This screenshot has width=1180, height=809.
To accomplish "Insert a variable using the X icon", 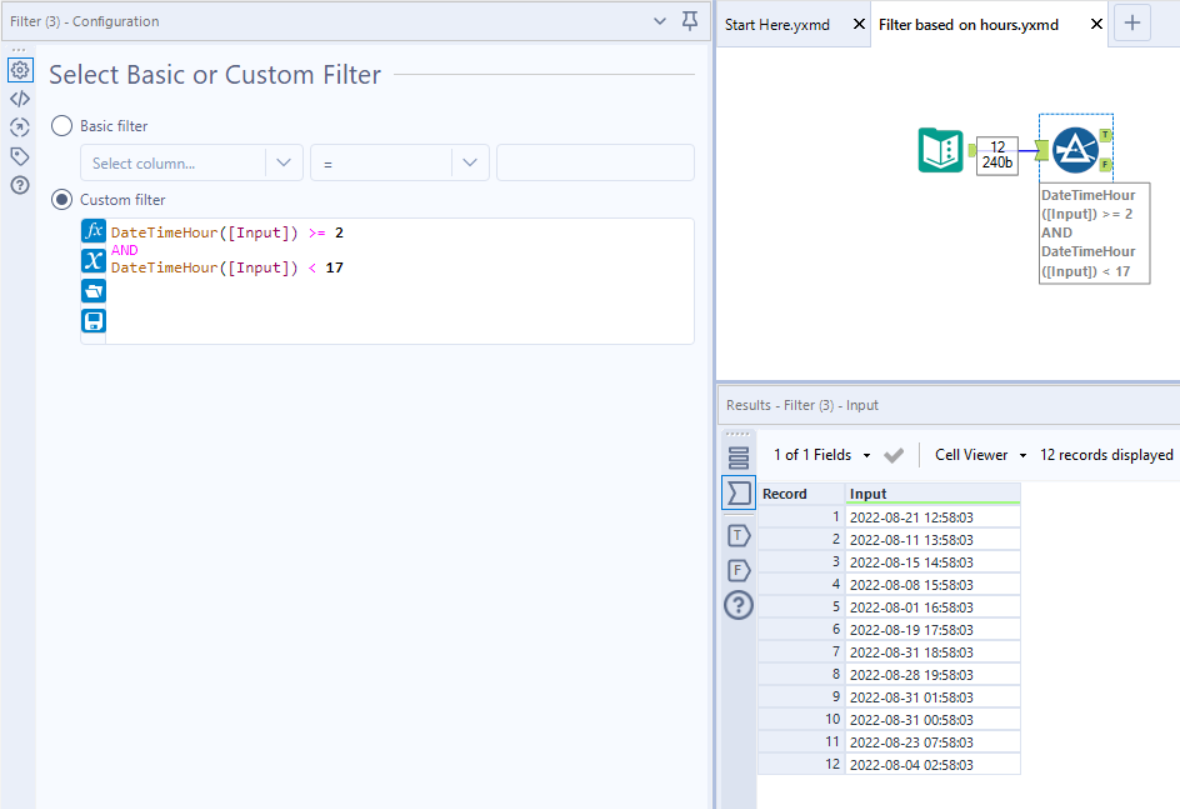I will pos(93,261).
